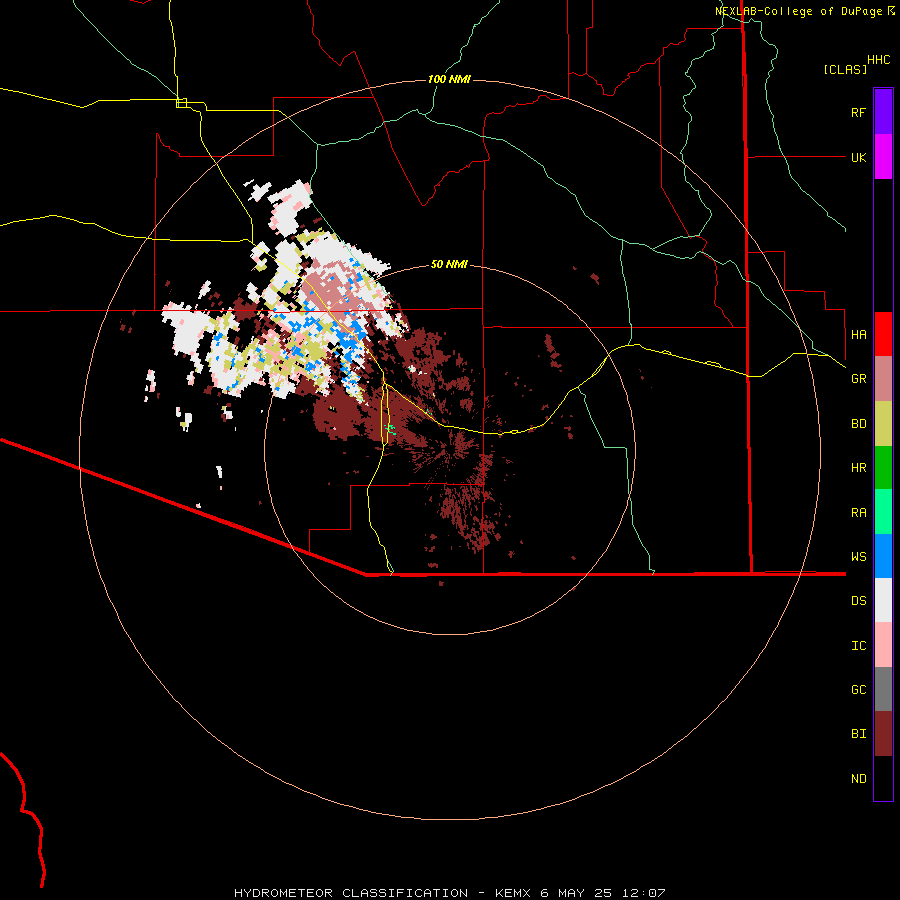The image size is (900, 900).
Task: Click the RA legend label
Action: (x=858, y=513)
